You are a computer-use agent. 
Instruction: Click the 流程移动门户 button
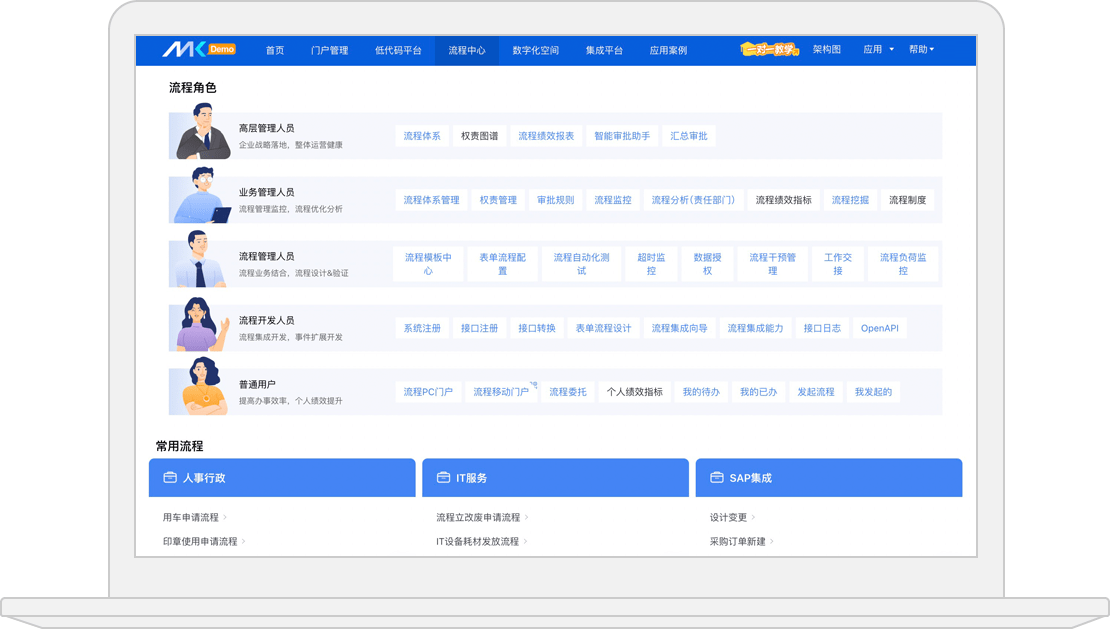click(x=501, y=392)
